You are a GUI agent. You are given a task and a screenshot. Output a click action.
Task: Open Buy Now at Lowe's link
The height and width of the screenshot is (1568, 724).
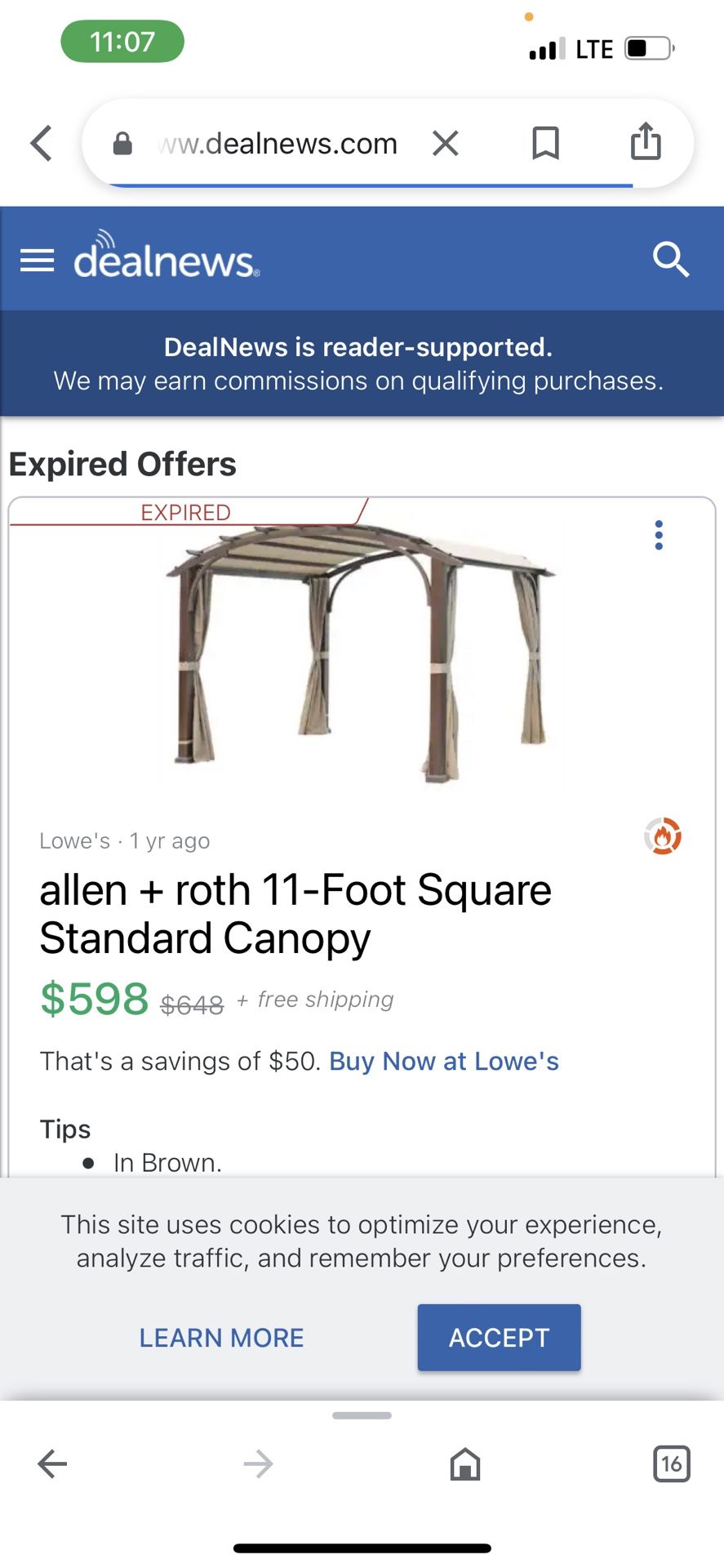point(443,1060)
